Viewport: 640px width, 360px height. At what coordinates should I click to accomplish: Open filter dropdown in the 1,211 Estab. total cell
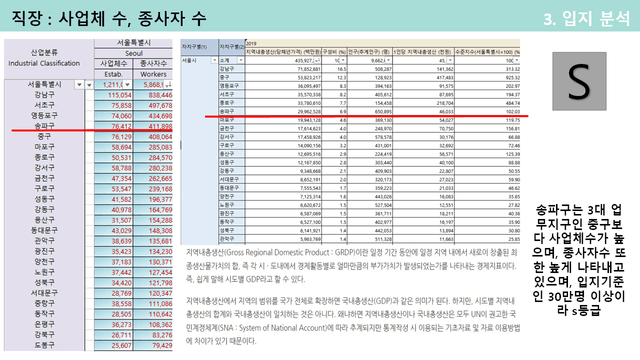tap(128, 84)
